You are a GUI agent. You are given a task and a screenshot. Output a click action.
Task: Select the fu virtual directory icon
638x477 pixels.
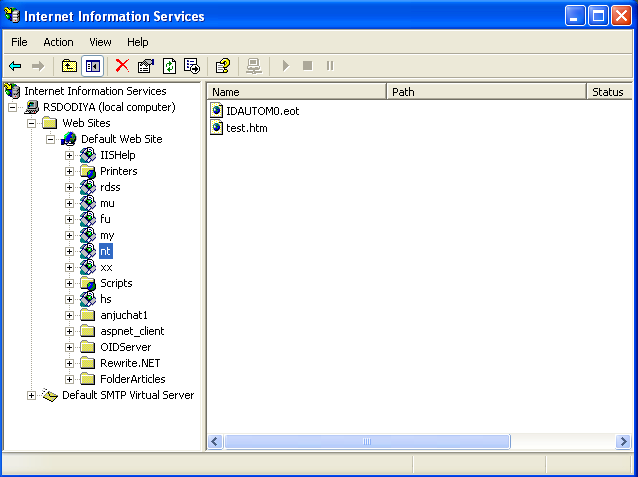(88, 219)
